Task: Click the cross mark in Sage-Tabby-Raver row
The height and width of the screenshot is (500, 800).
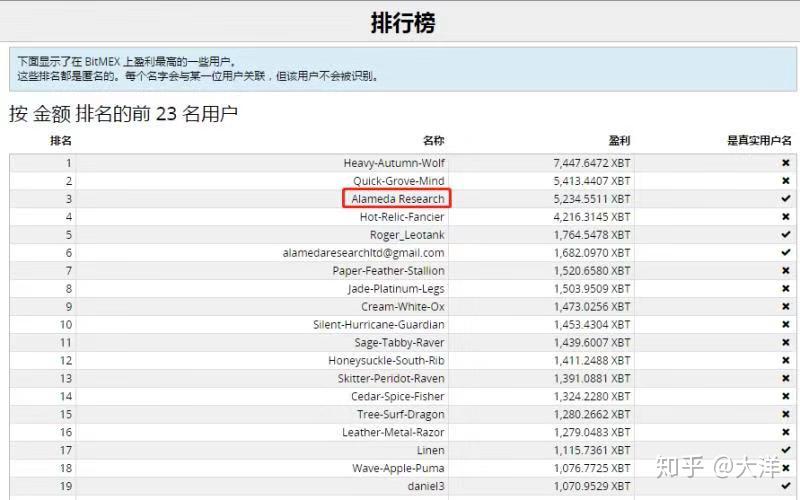Action: [786, 342]
